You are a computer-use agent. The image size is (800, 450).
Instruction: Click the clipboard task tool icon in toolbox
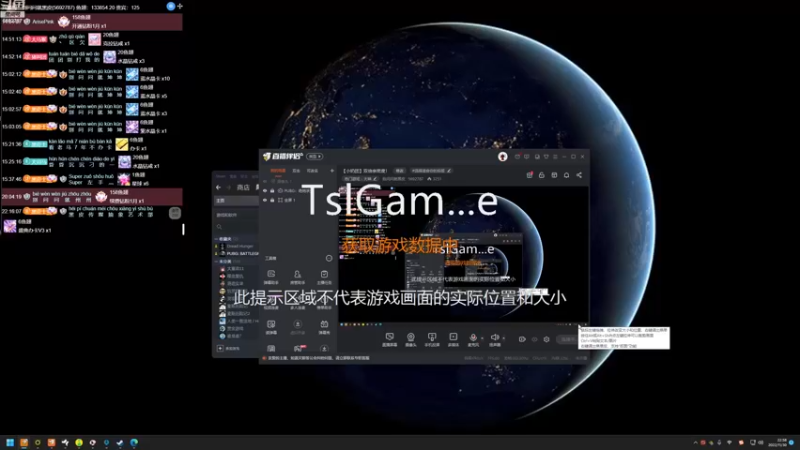324,274
